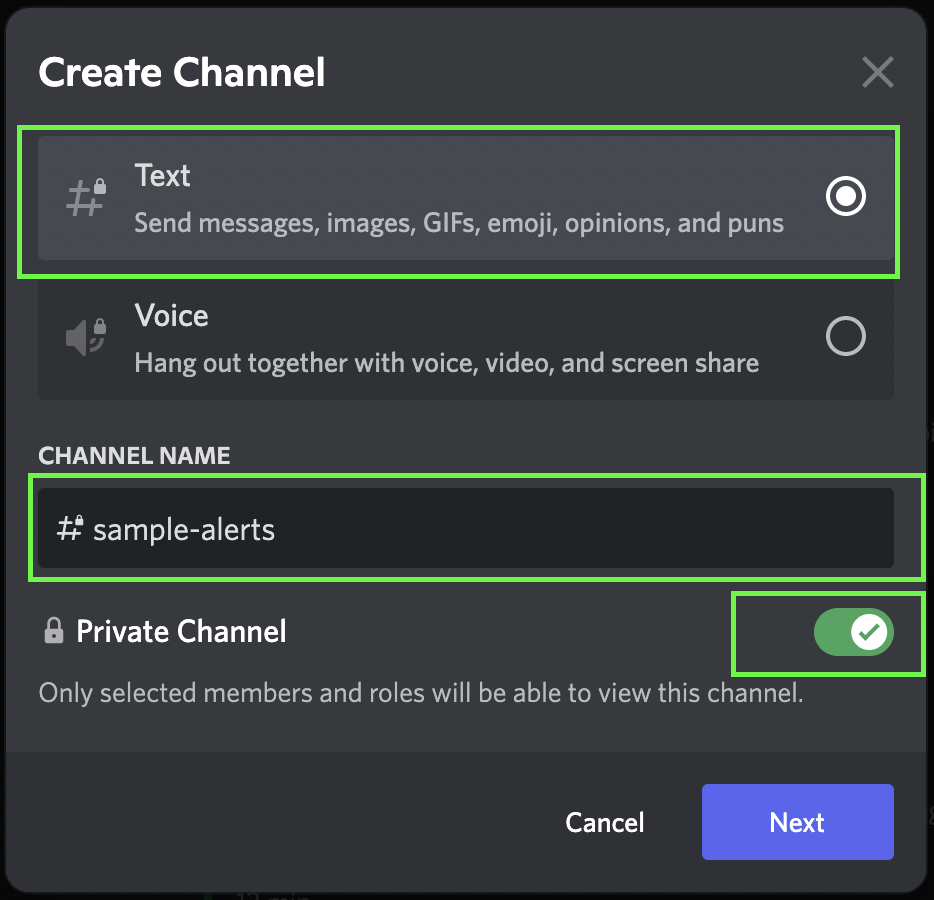
Task: Click the 'Only selected members and roles' note
Action: pyautogui.click(x=421, y=693)
